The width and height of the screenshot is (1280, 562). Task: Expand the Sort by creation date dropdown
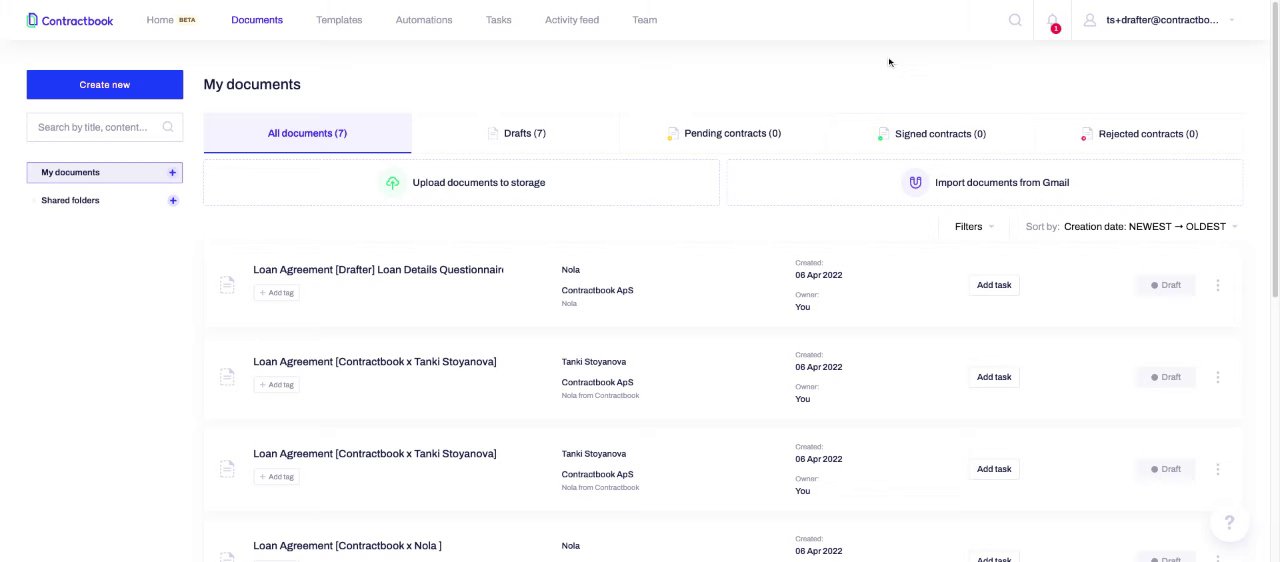[x=1150, y=227]
